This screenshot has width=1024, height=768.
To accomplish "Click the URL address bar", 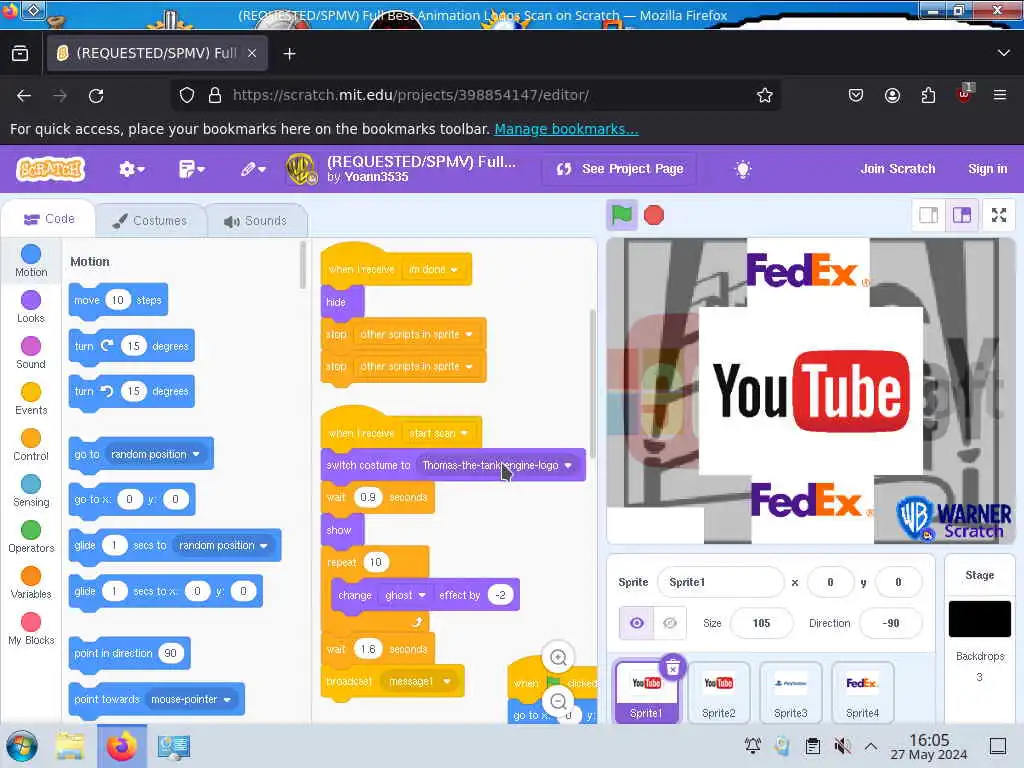I will [477, 95].
